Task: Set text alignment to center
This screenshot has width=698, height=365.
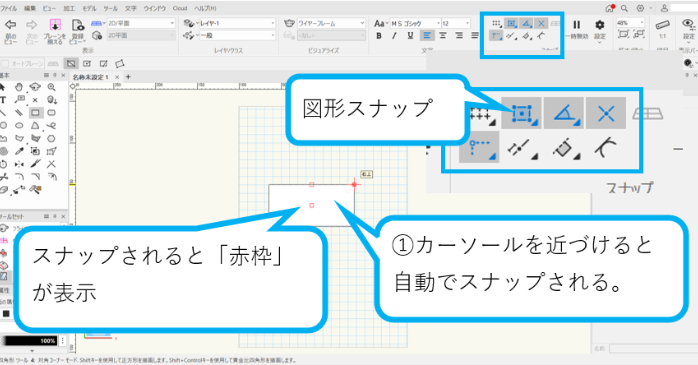Action: point(443,36)
